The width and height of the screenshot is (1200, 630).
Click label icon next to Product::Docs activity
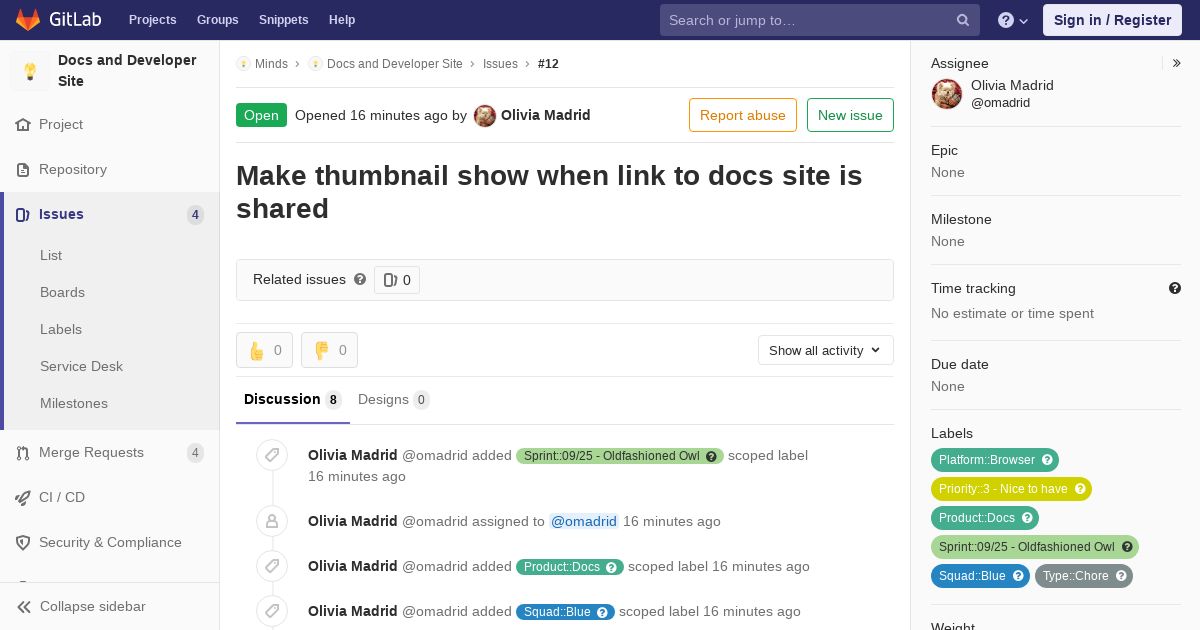pos(272,566)
